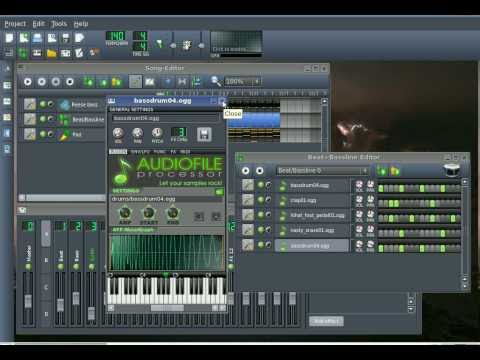480x360 pixels.
Task: Switch to the ENV/LFO tab
Action: [140, 152]
